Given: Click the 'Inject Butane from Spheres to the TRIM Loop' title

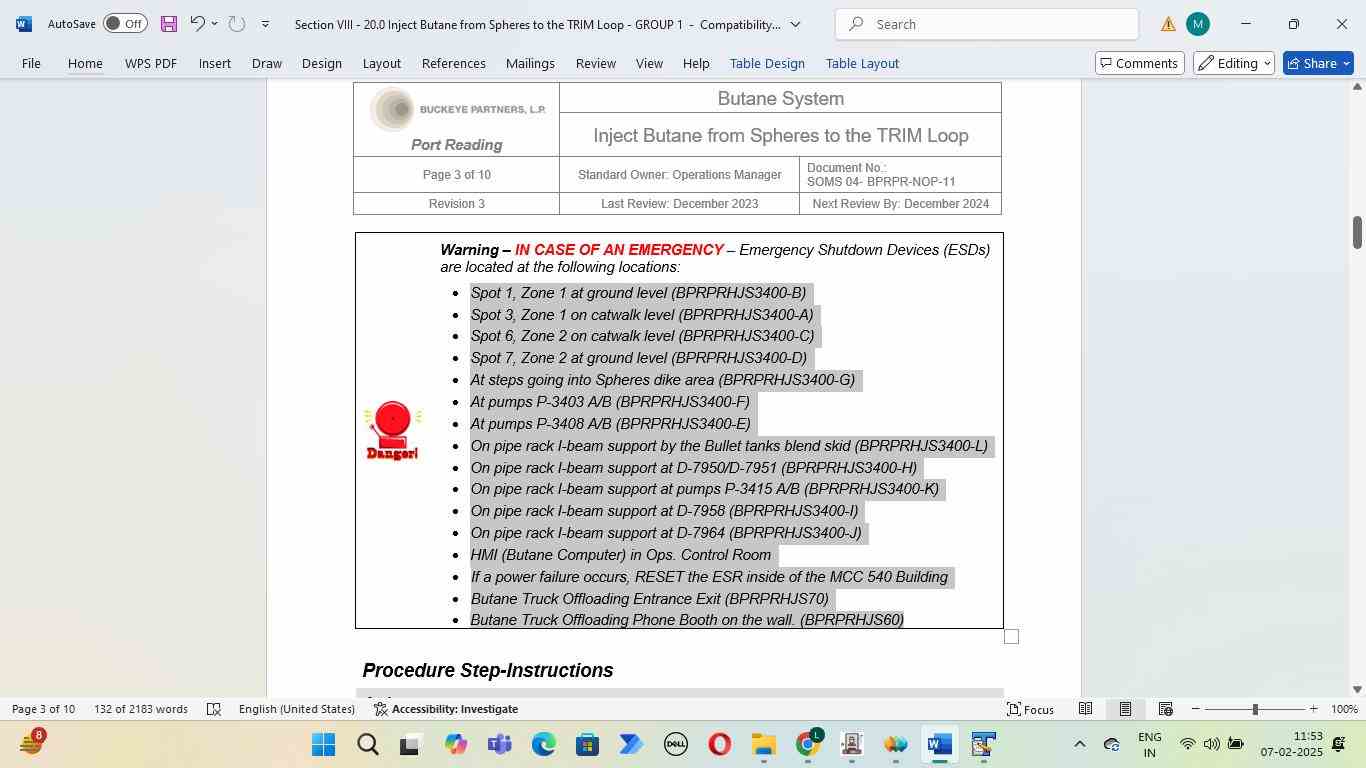Looking at the screenshot, I should [781, 136].
